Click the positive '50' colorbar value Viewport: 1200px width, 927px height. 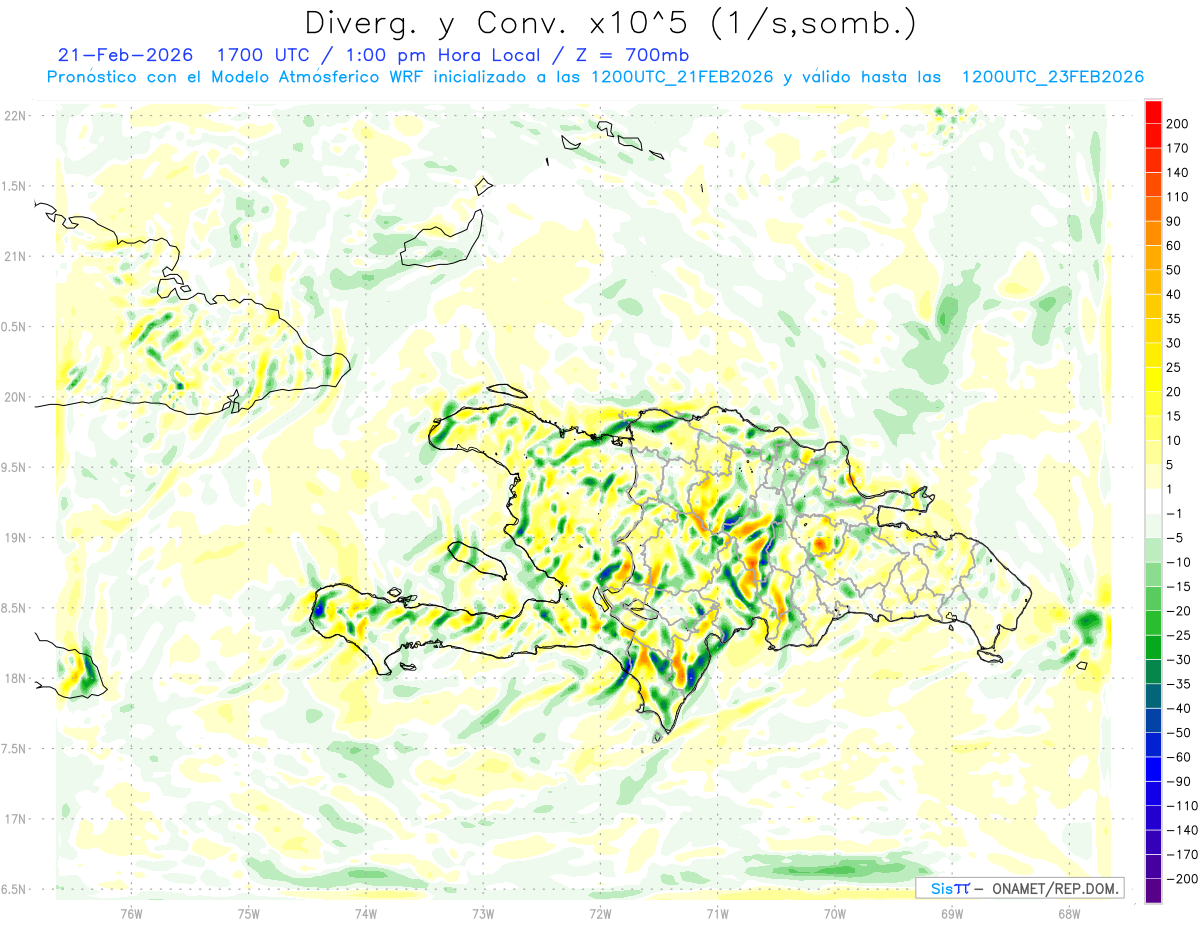(1174, 270)
